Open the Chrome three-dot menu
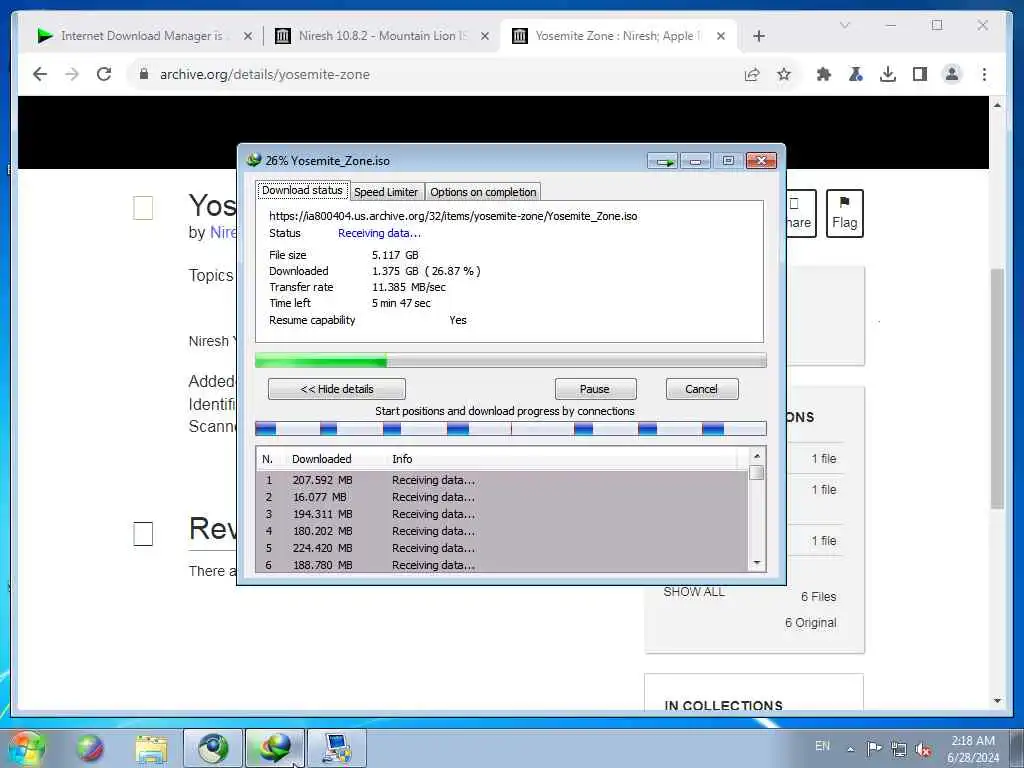 [984, 74]
